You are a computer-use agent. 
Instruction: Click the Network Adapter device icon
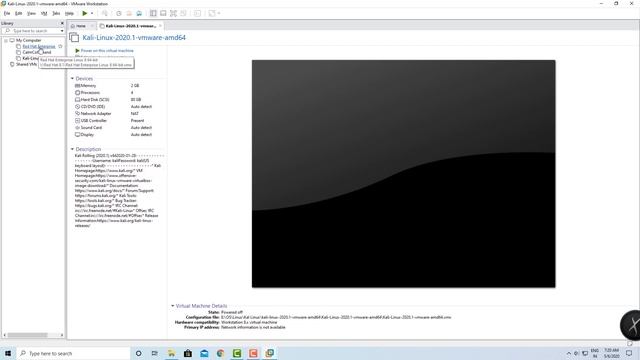point(78,113)
